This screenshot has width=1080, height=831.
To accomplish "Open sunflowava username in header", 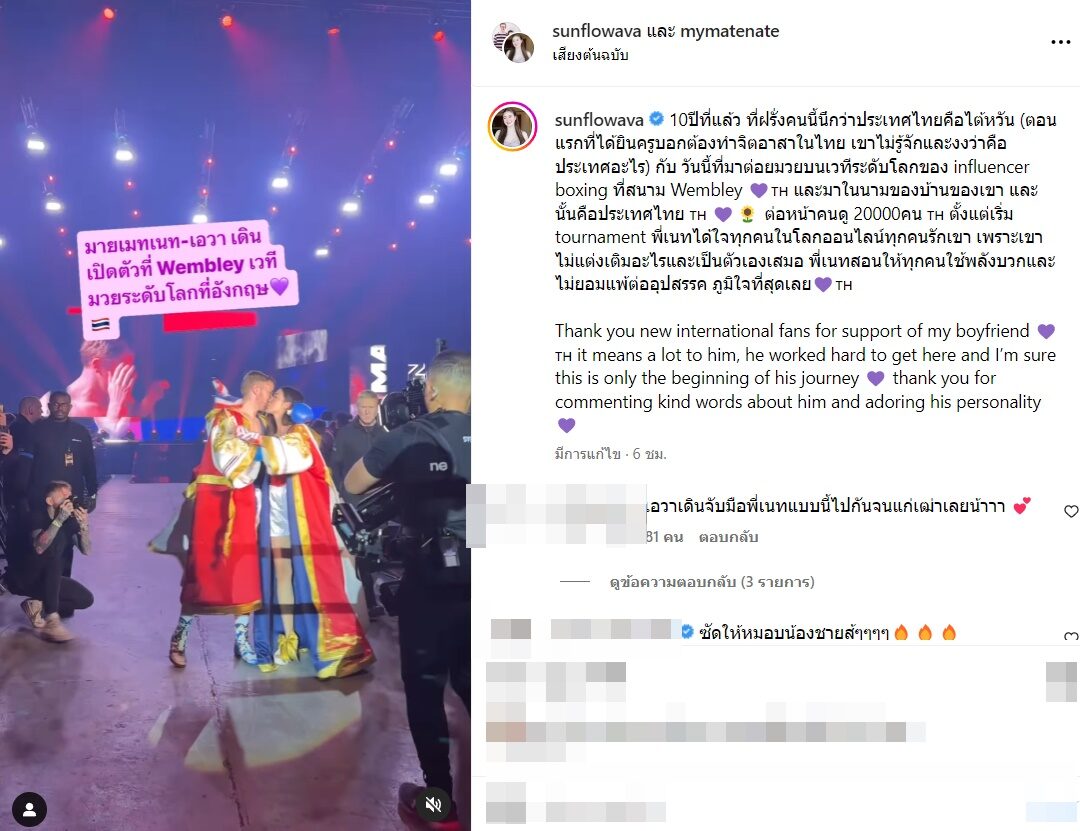I will tap(596, 31).
